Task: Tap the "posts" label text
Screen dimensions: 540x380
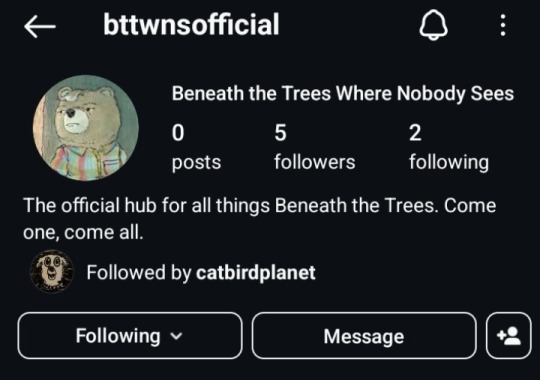Action: point(196,163)
